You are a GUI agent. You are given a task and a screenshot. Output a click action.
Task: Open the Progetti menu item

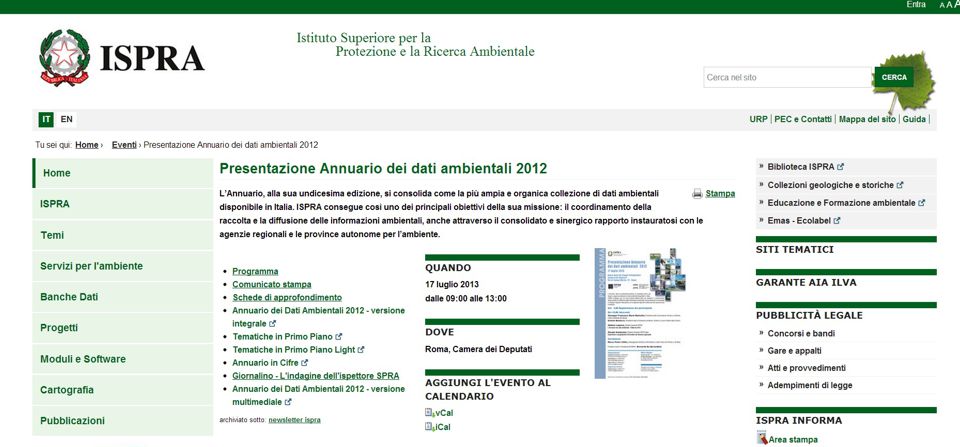click(x=122, y=328)
